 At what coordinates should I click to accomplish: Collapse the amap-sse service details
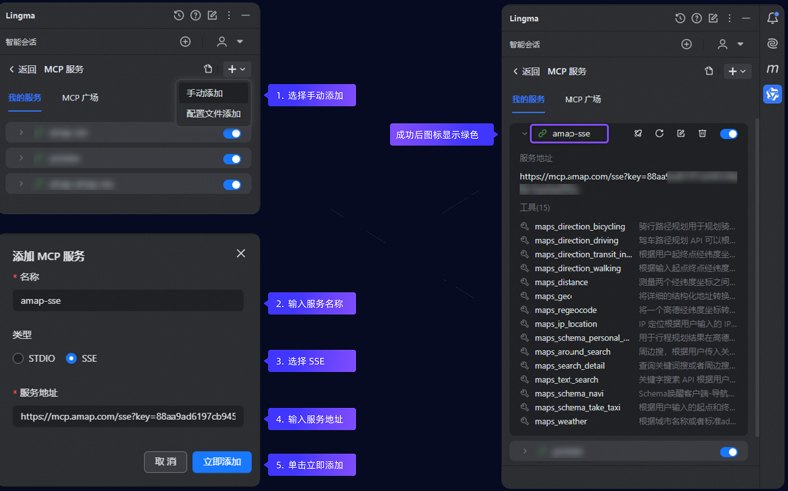point(524,134)
